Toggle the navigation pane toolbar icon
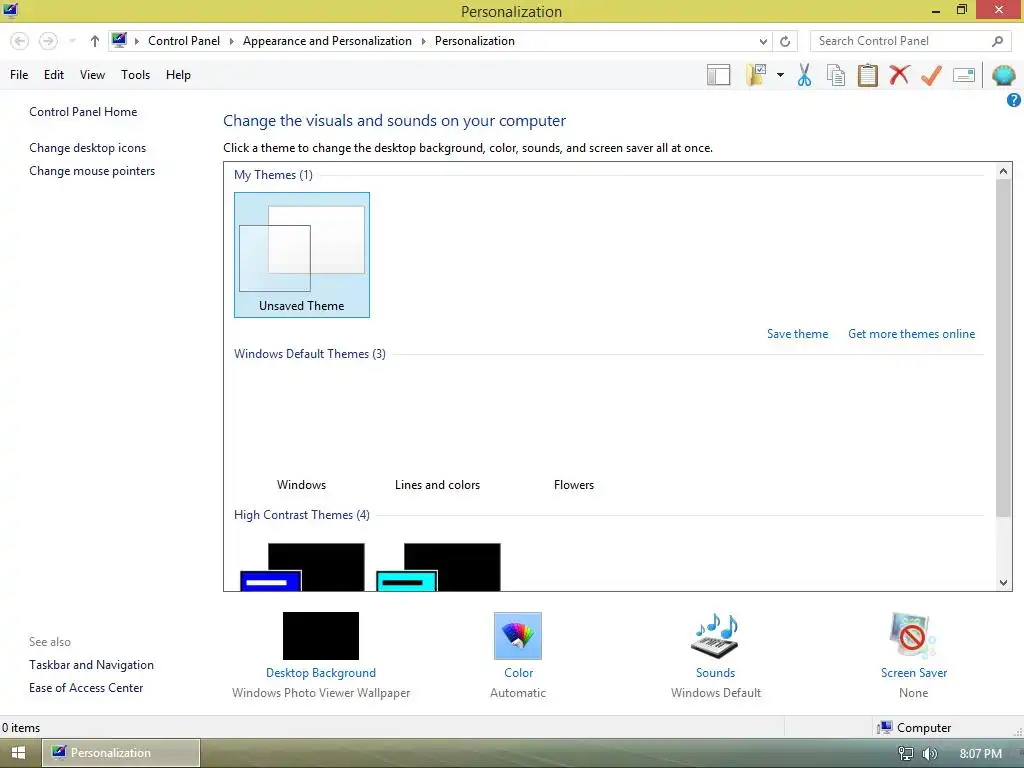The height and width of the screenshot is (768, 1024). click(718, 75)
